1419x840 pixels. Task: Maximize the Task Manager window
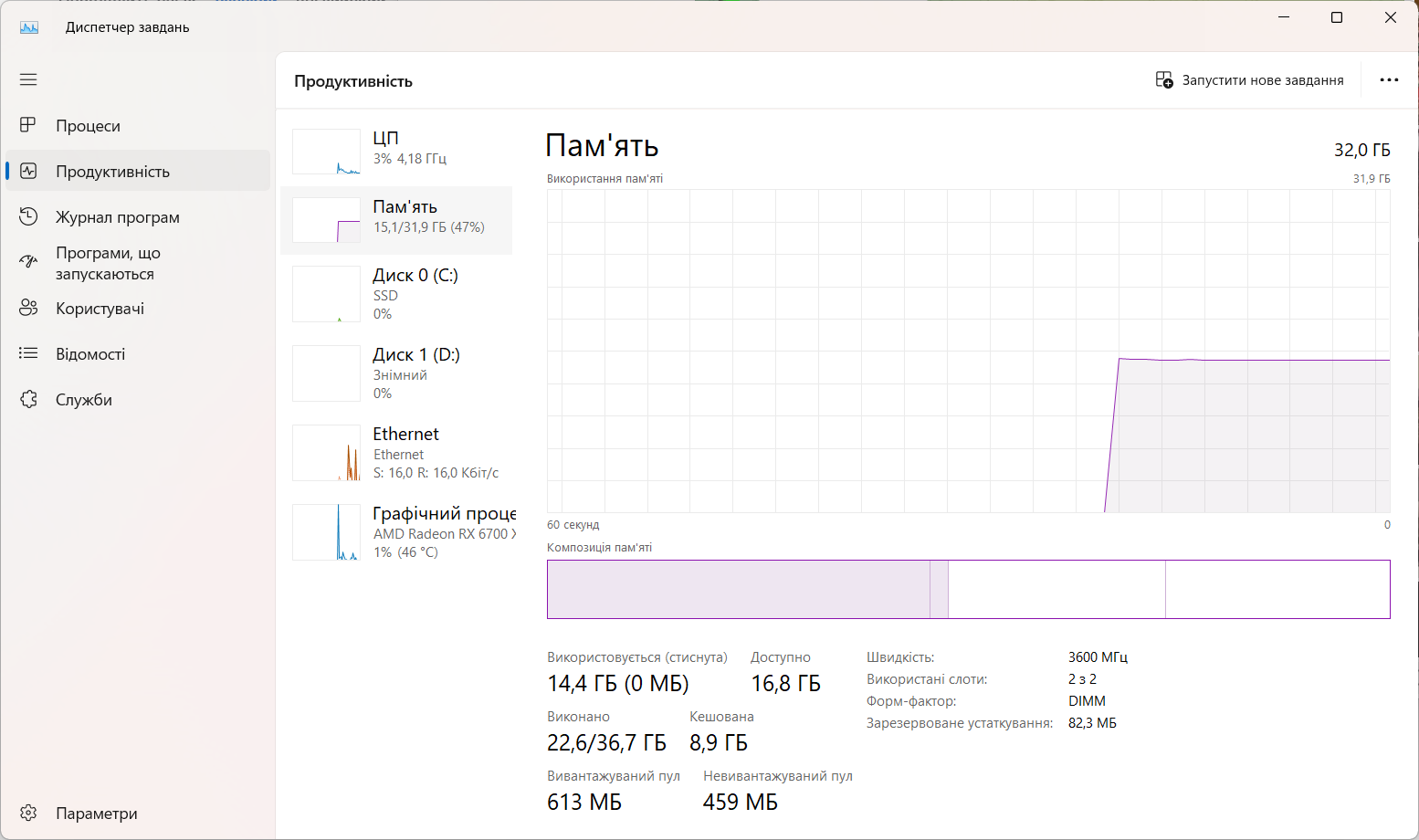1337,17
